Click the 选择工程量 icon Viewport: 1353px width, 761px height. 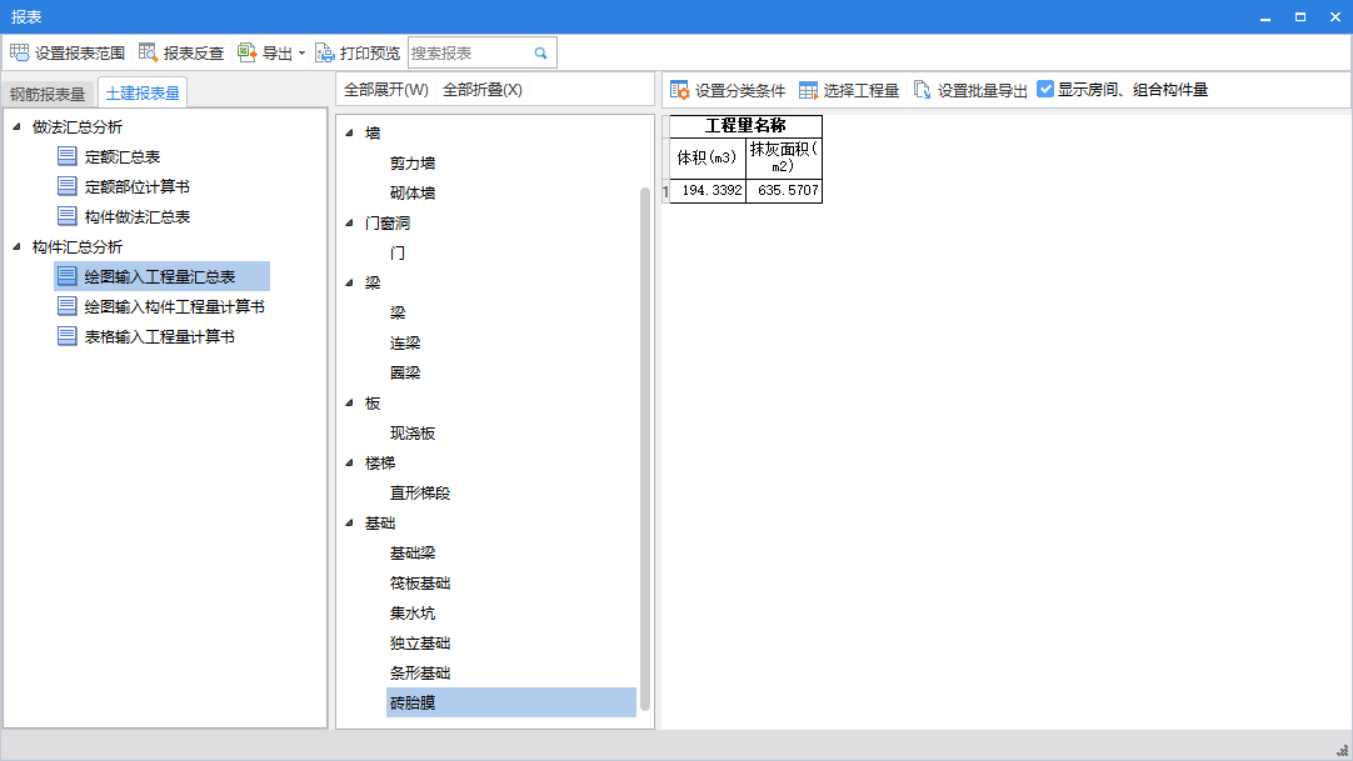point(808,90)
